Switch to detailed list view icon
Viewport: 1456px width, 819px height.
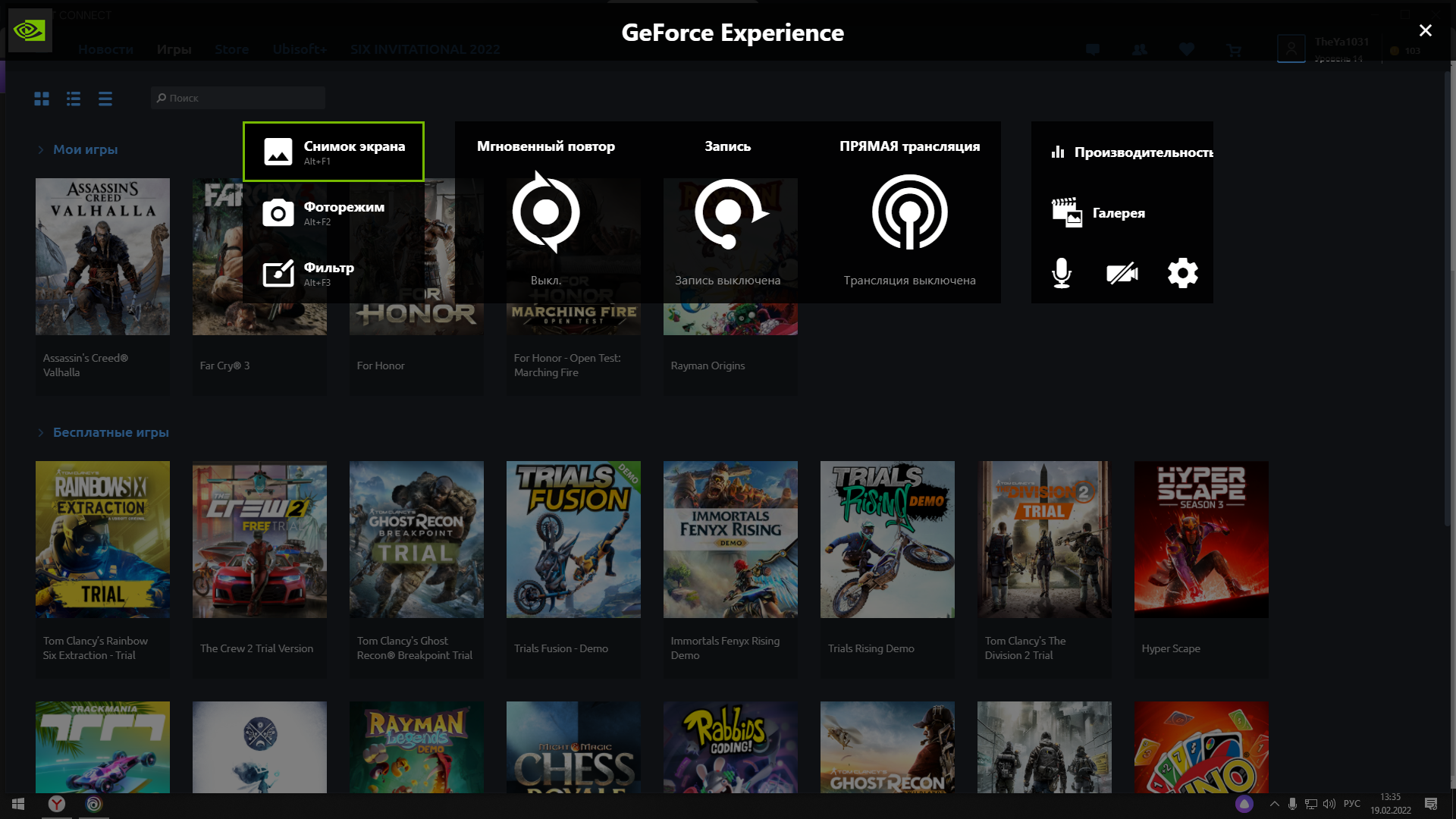[74, 99]
